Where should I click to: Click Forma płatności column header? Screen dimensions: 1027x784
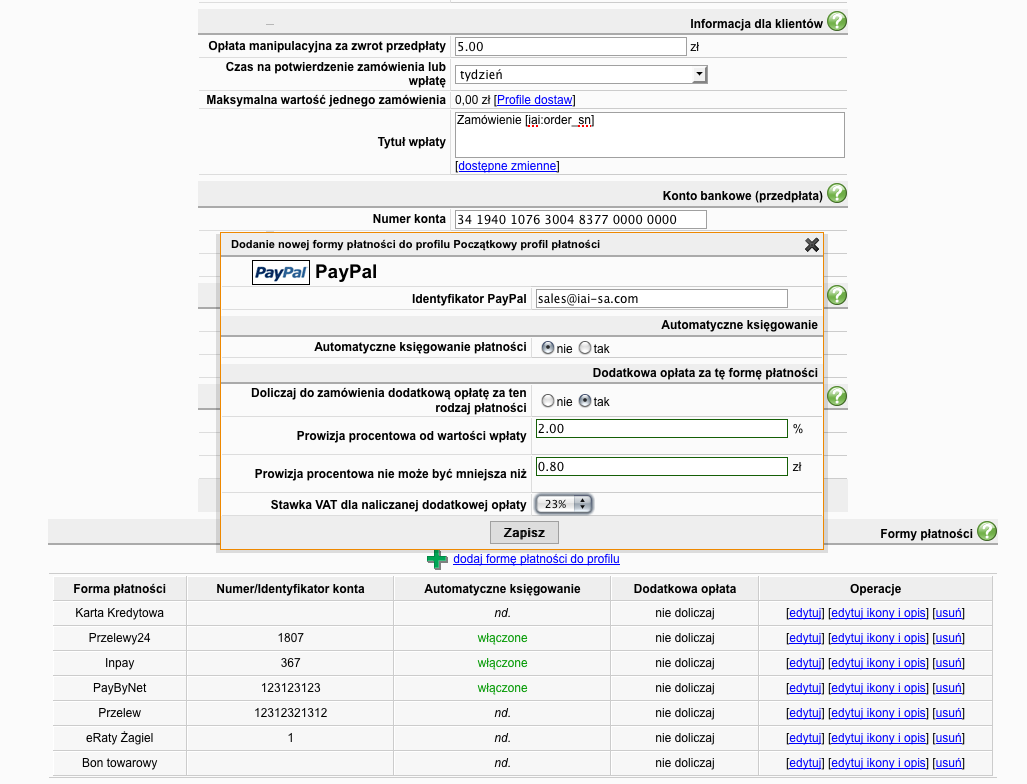coord(119,589)
